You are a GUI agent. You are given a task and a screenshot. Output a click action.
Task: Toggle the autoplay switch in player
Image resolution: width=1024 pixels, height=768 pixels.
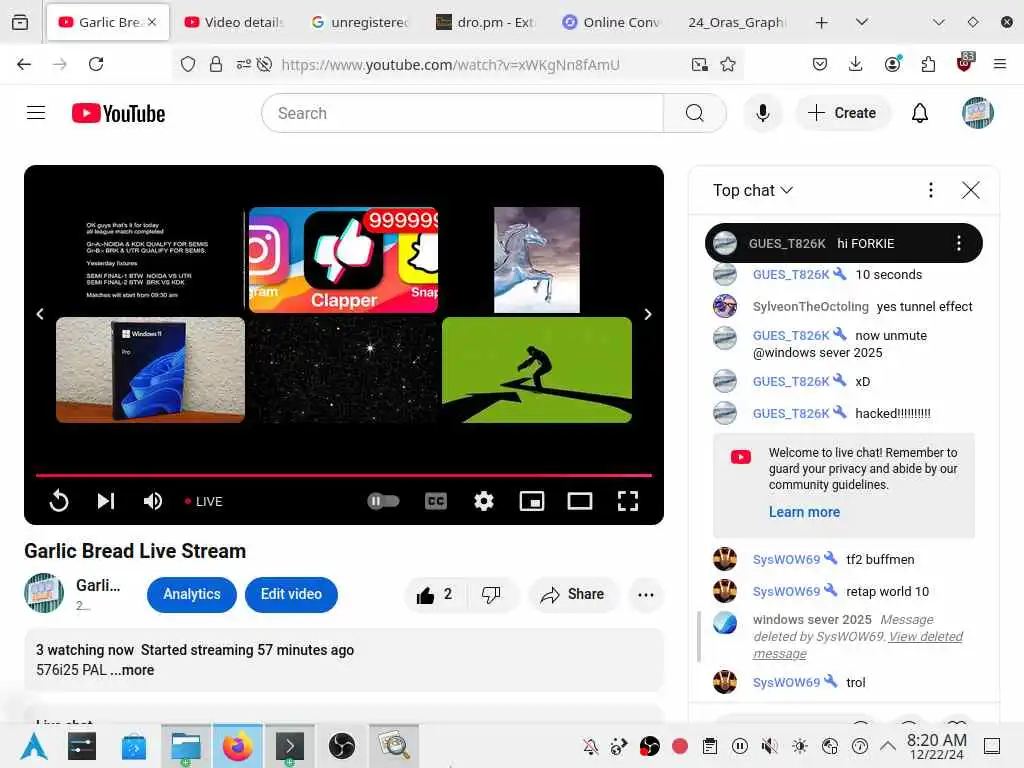(383, 501)
